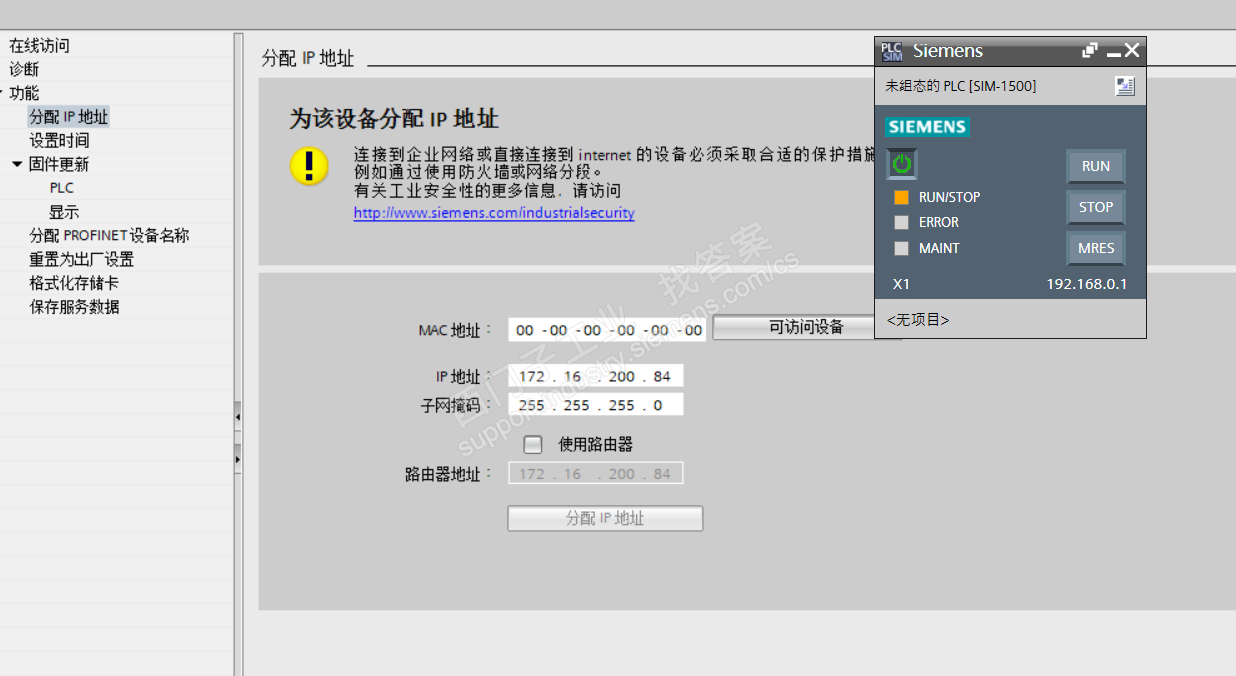Click the SIEMENS logo in PLCSIM
This screenshot has height=676, width=1236.
(927, 127)
